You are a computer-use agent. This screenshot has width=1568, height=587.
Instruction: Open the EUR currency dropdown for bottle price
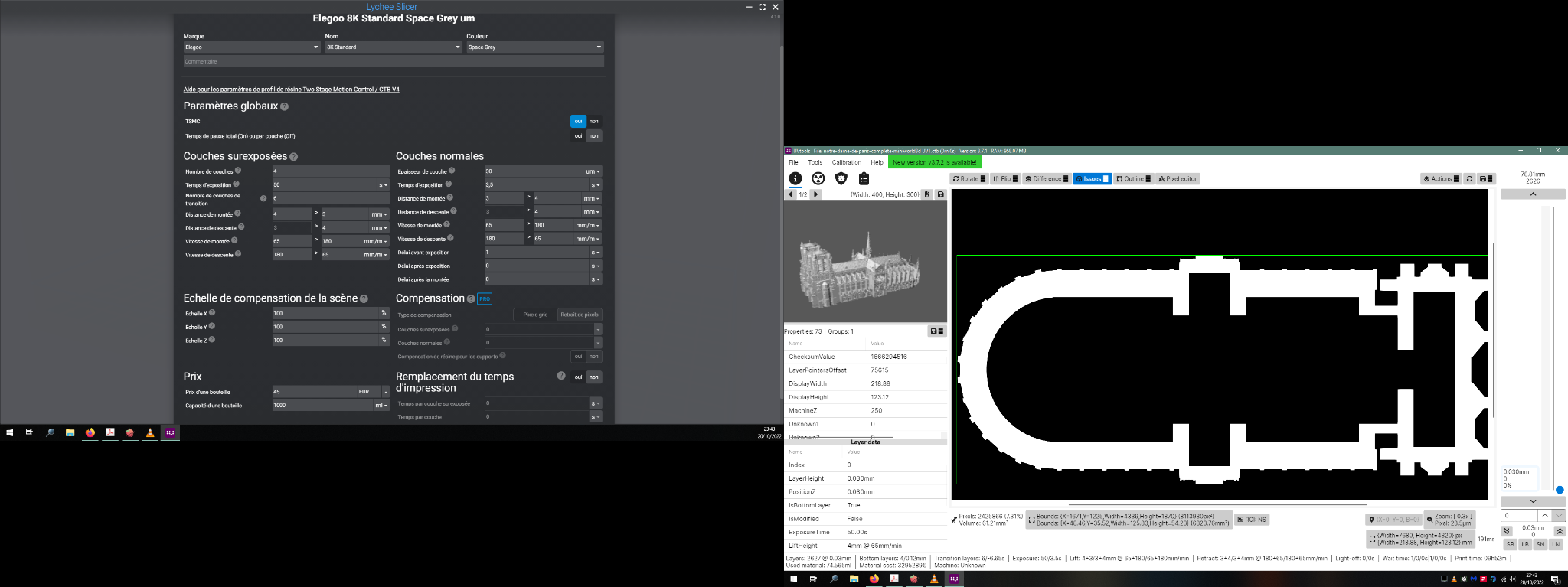(374, 392)
